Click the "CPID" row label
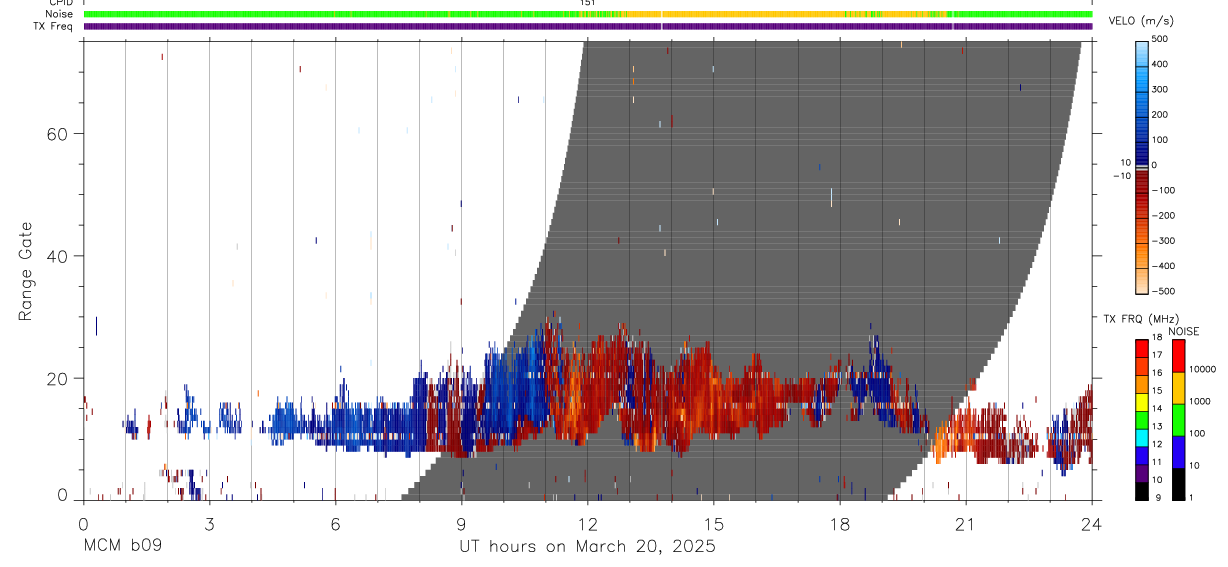 [x=59, y=3]
